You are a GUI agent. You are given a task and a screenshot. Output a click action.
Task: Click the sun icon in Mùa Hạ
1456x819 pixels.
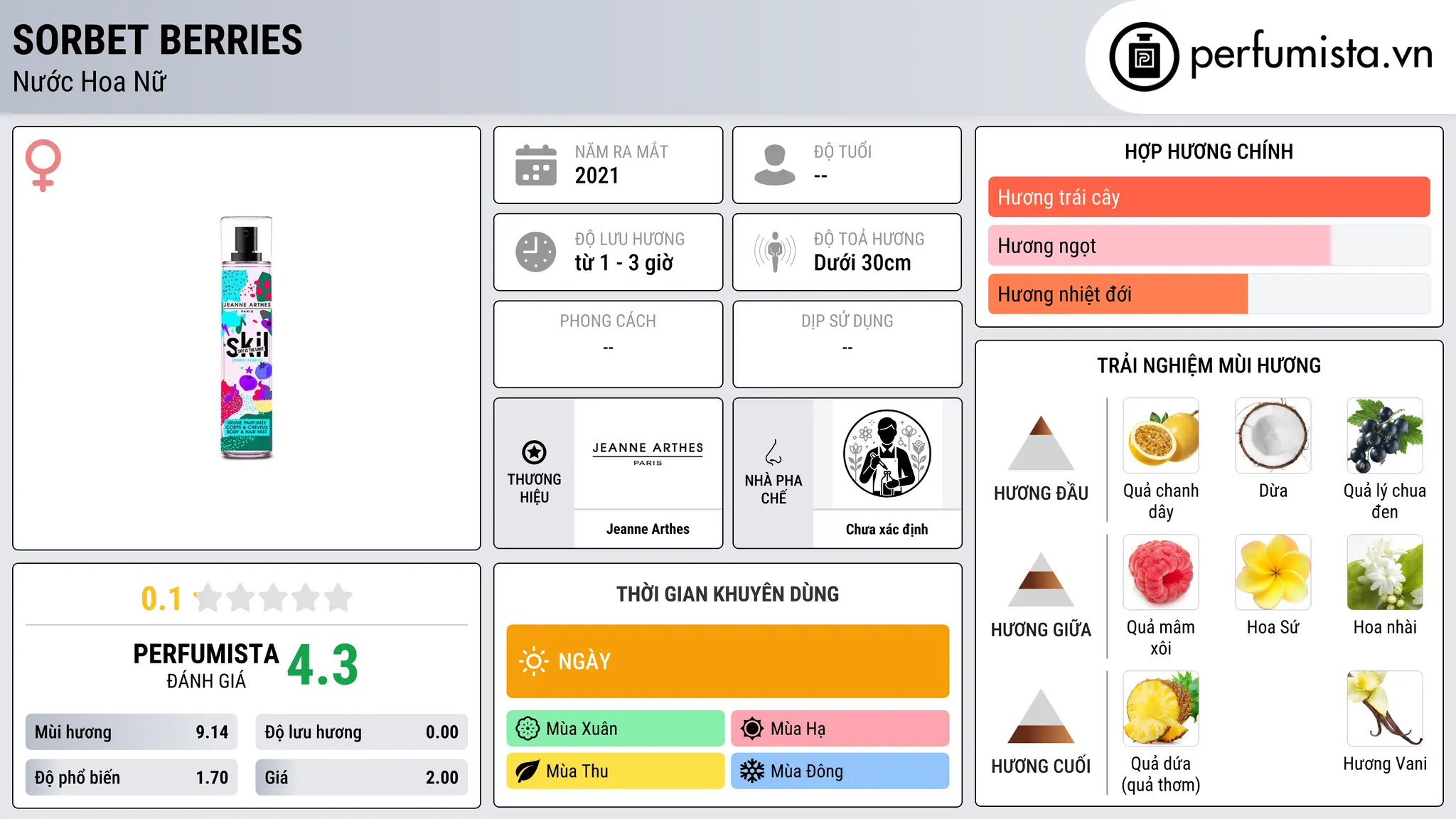coord(752,729)
